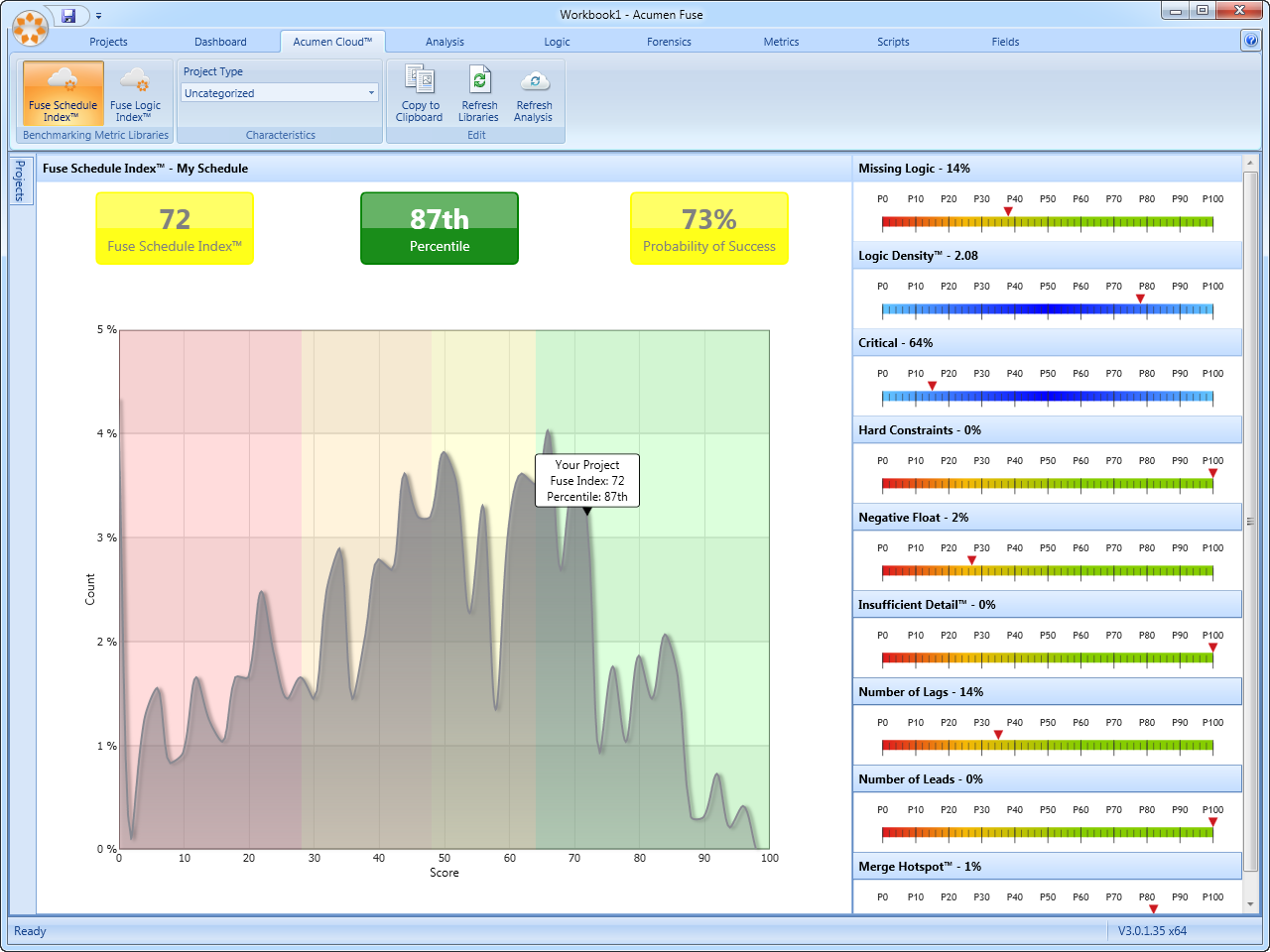Screen dimensions: 1270x952
Task: Click the metrics panel vertical scrollbar thumb
Action: (x=1250, y=522)
